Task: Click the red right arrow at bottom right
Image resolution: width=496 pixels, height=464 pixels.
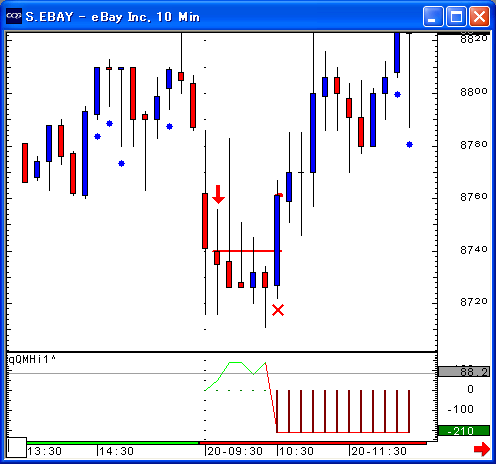Action: click(x=482, y=449)
